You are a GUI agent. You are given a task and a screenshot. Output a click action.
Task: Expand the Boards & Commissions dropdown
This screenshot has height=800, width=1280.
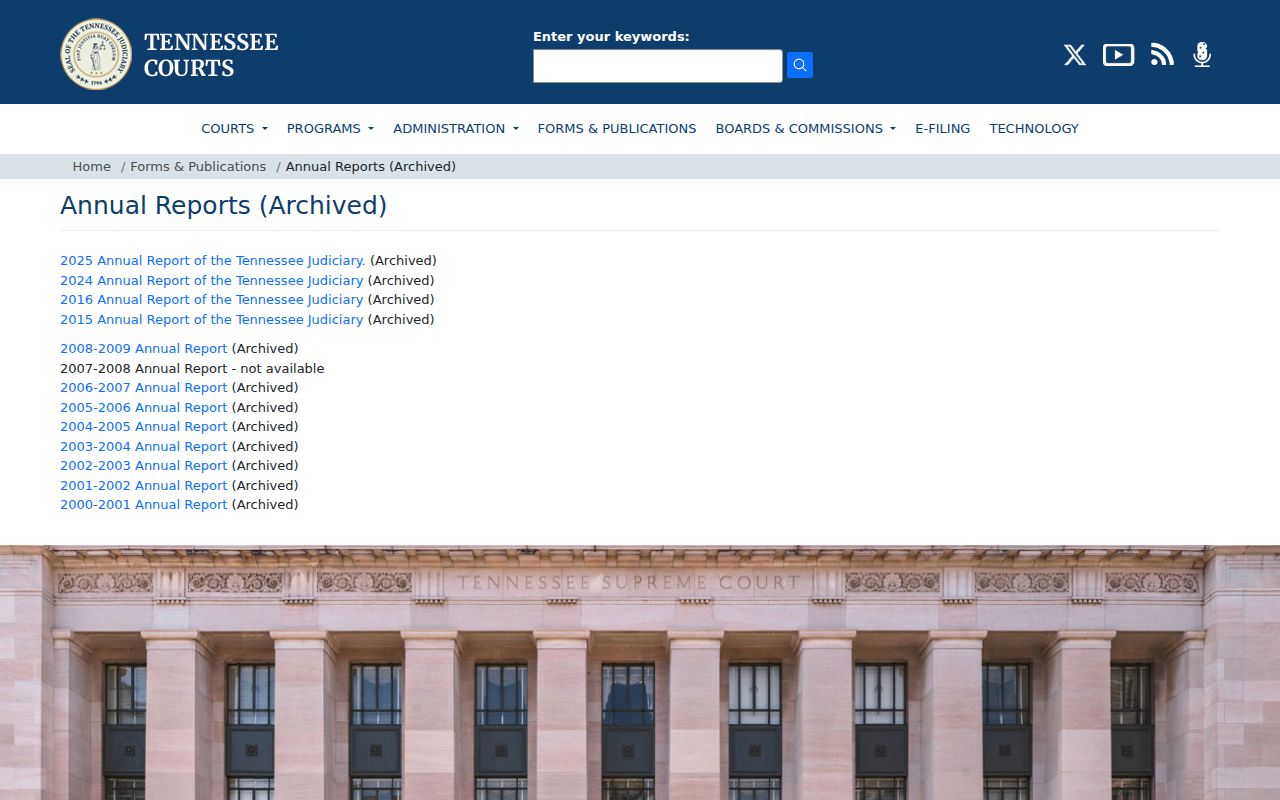click(806, 128)
